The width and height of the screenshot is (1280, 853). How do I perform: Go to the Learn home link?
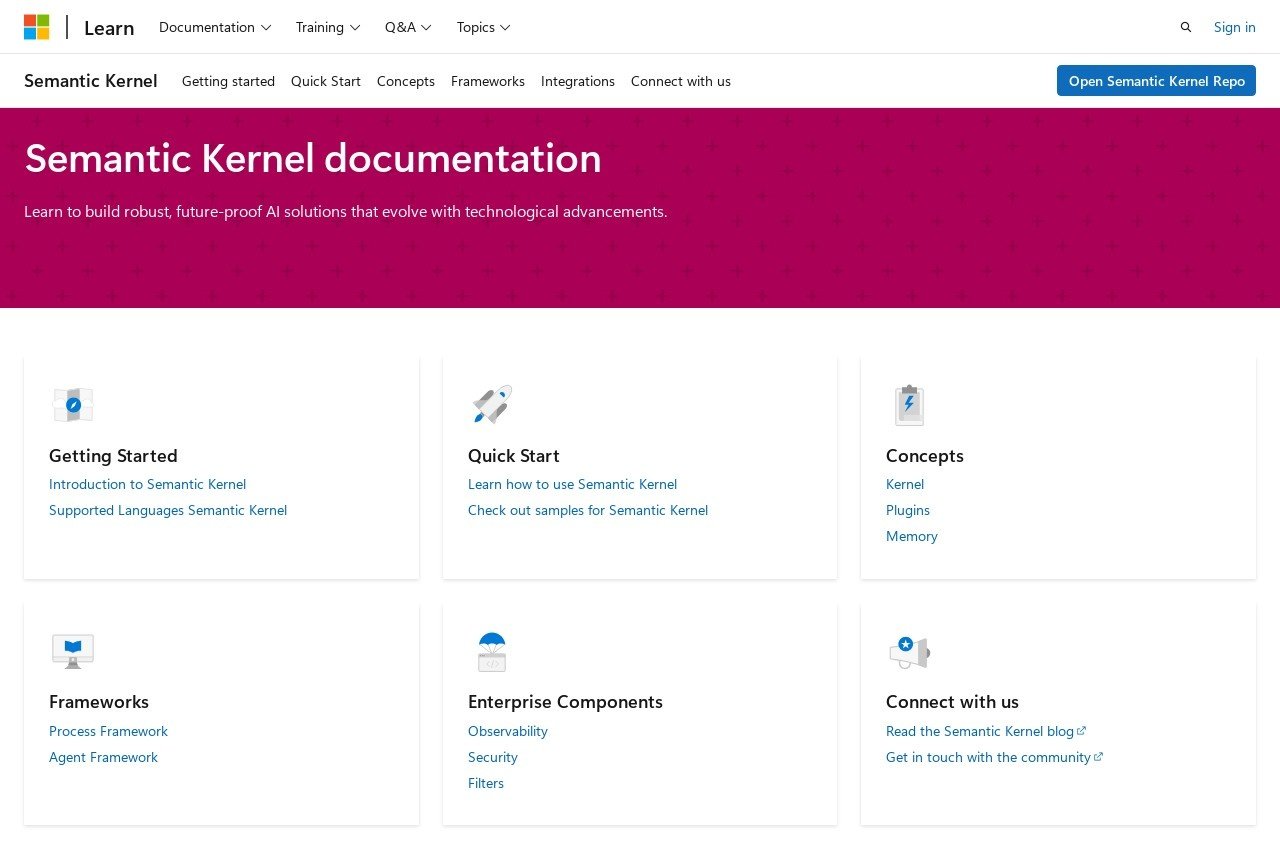(109, 28)
